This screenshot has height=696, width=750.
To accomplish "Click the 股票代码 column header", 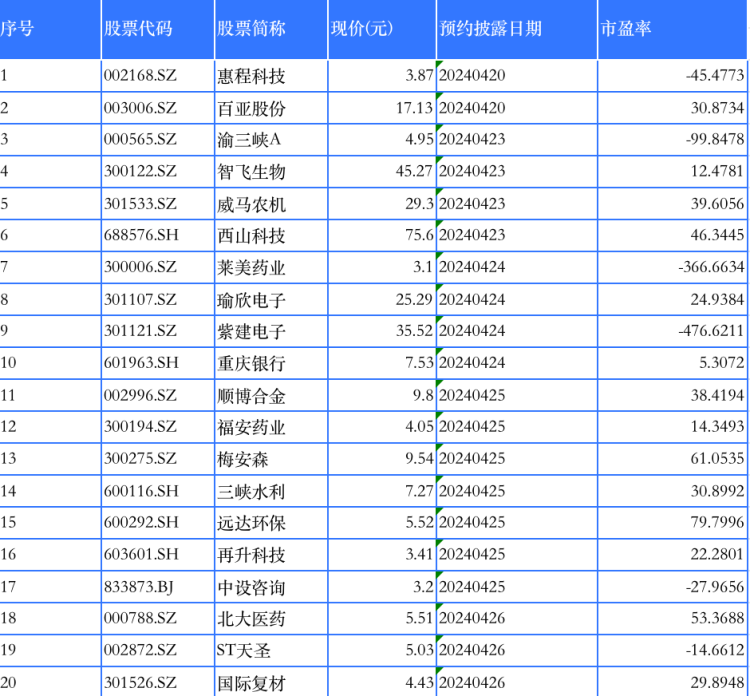I will click(x=158, y=29).
